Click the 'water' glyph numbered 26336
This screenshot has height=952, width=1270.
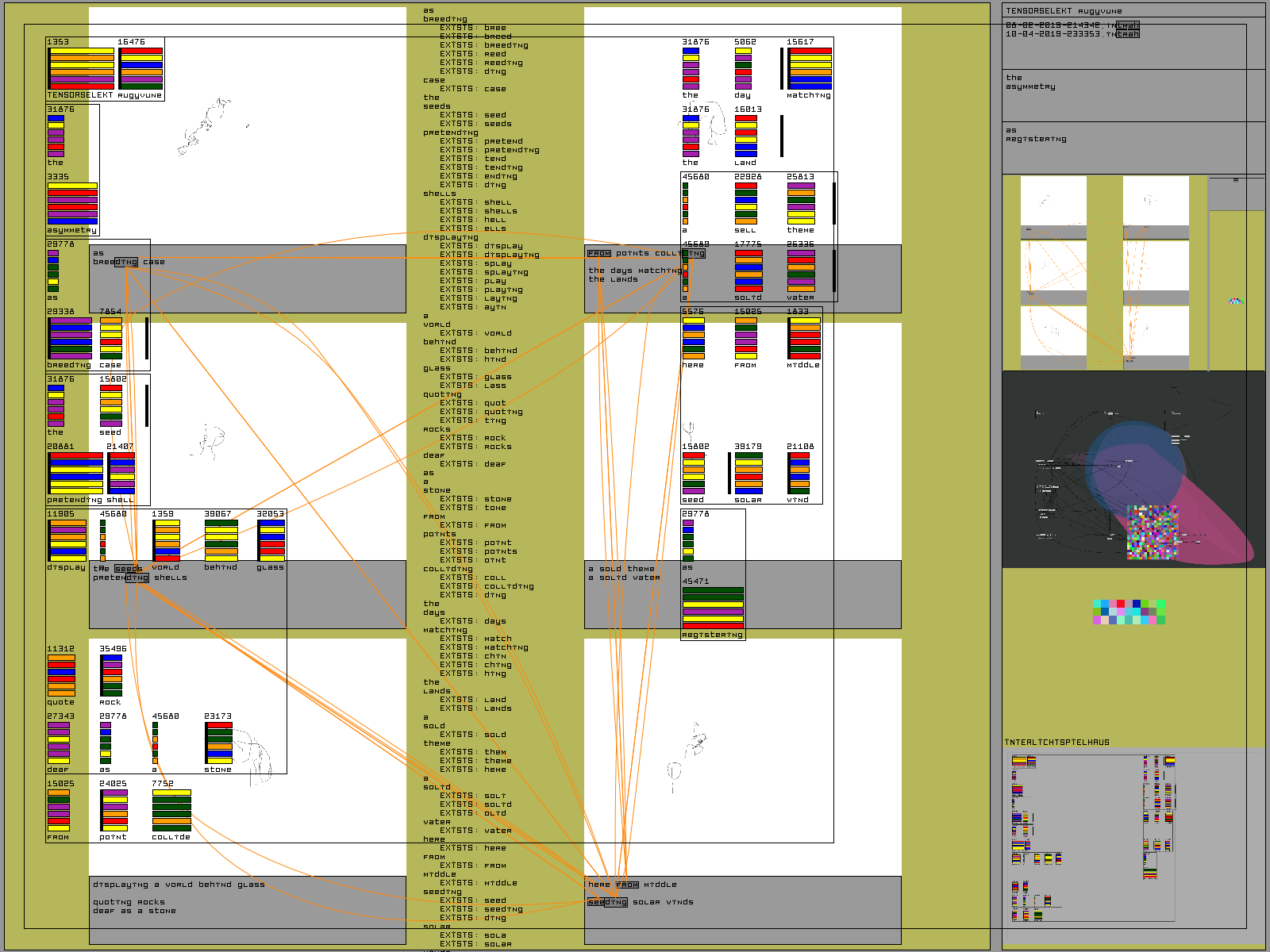[x=801, y=271]
